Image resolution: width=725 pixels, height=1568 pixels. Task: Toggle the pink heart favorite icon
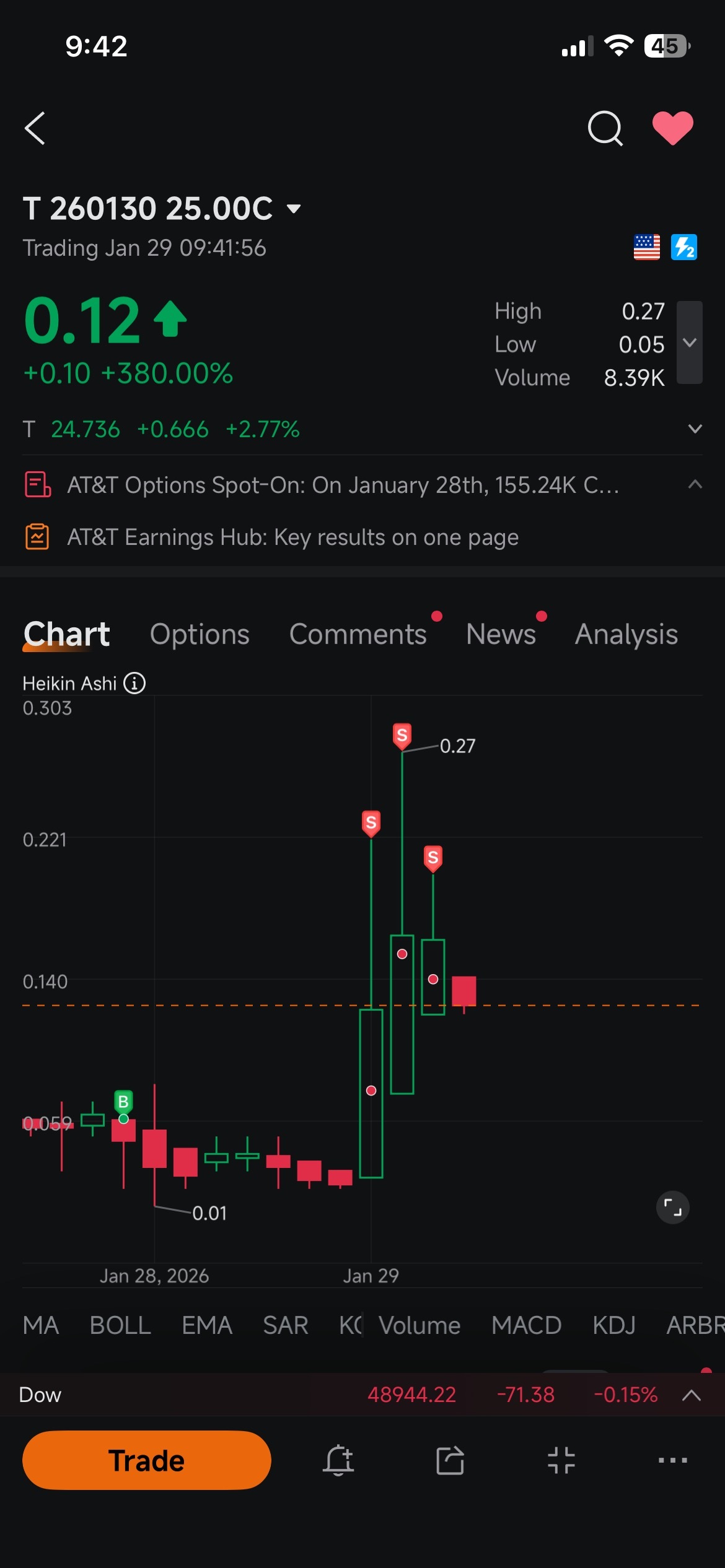[x=672, y=128]
